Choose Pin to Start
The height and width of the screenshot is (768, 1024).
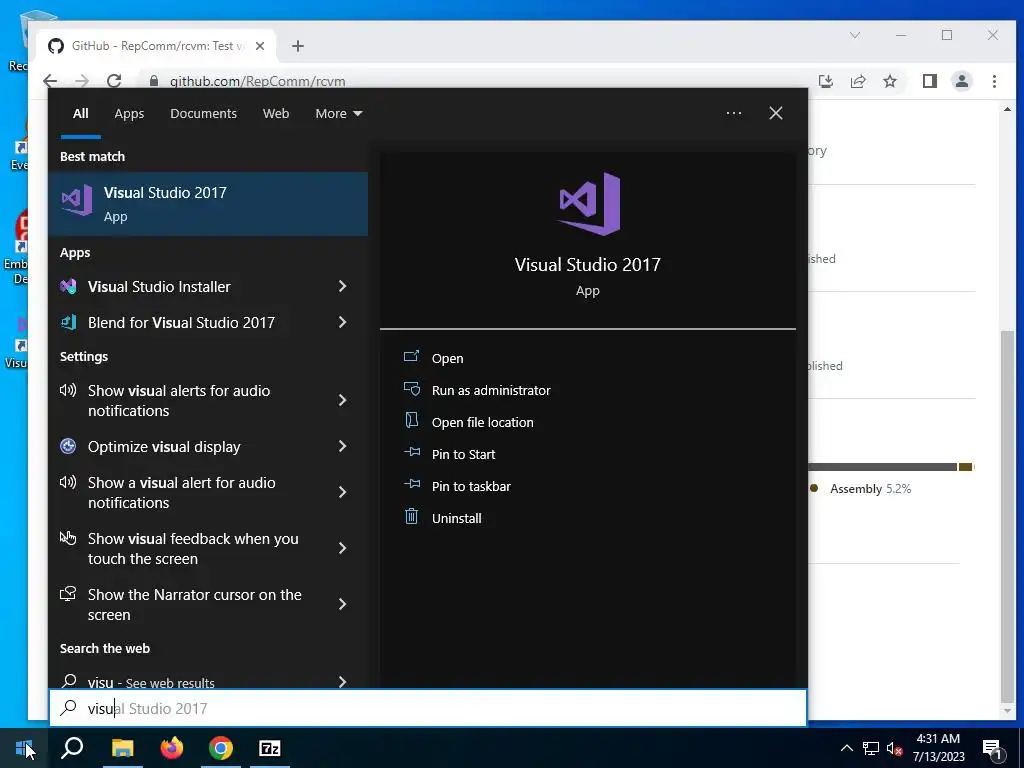pyautogui.click(x=464, y=455)
